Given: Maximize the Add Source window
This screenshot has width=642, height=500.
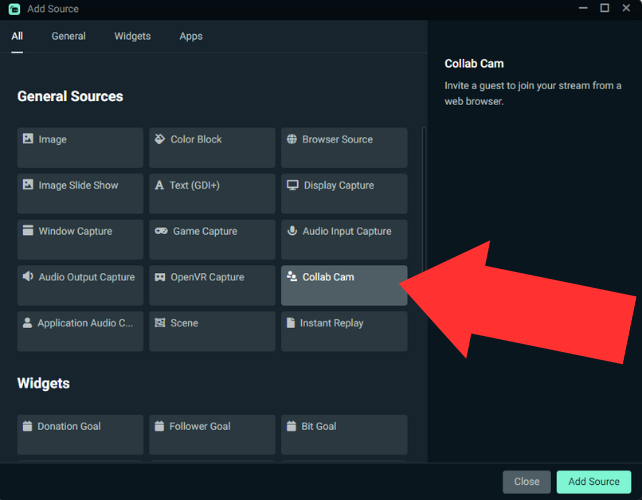Looking at the screenshot, I should [x=604, y=8].
